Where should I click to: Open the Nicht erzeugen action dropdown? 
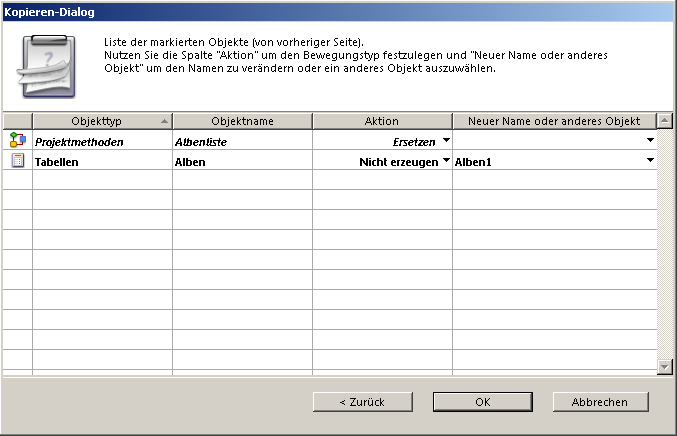pos(446,160)
